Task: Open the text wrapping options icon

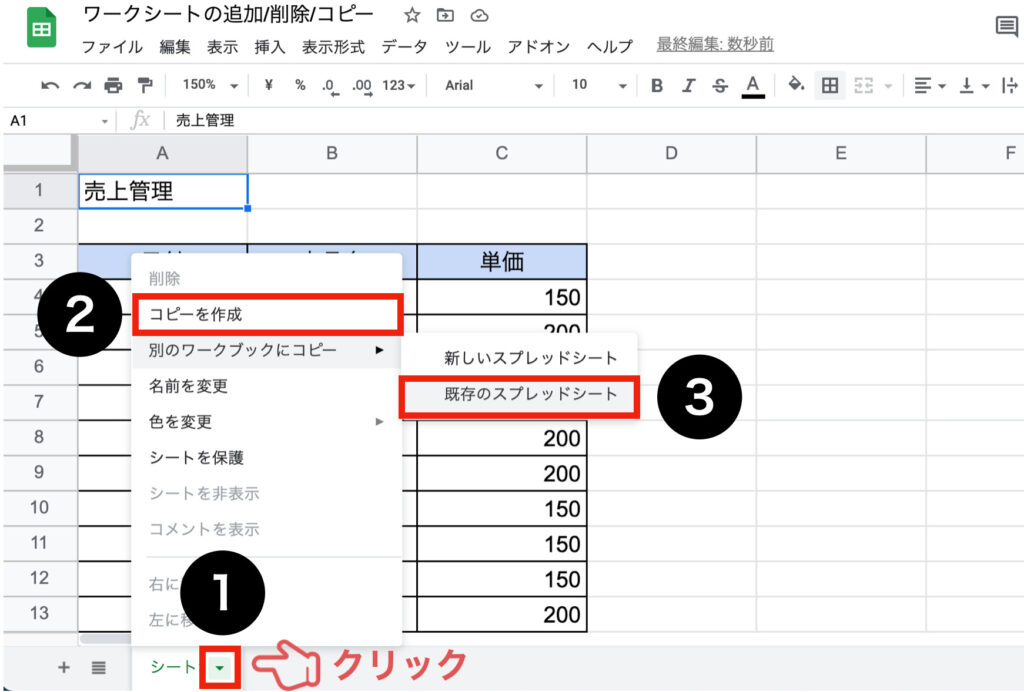Action: (1010, 86)
